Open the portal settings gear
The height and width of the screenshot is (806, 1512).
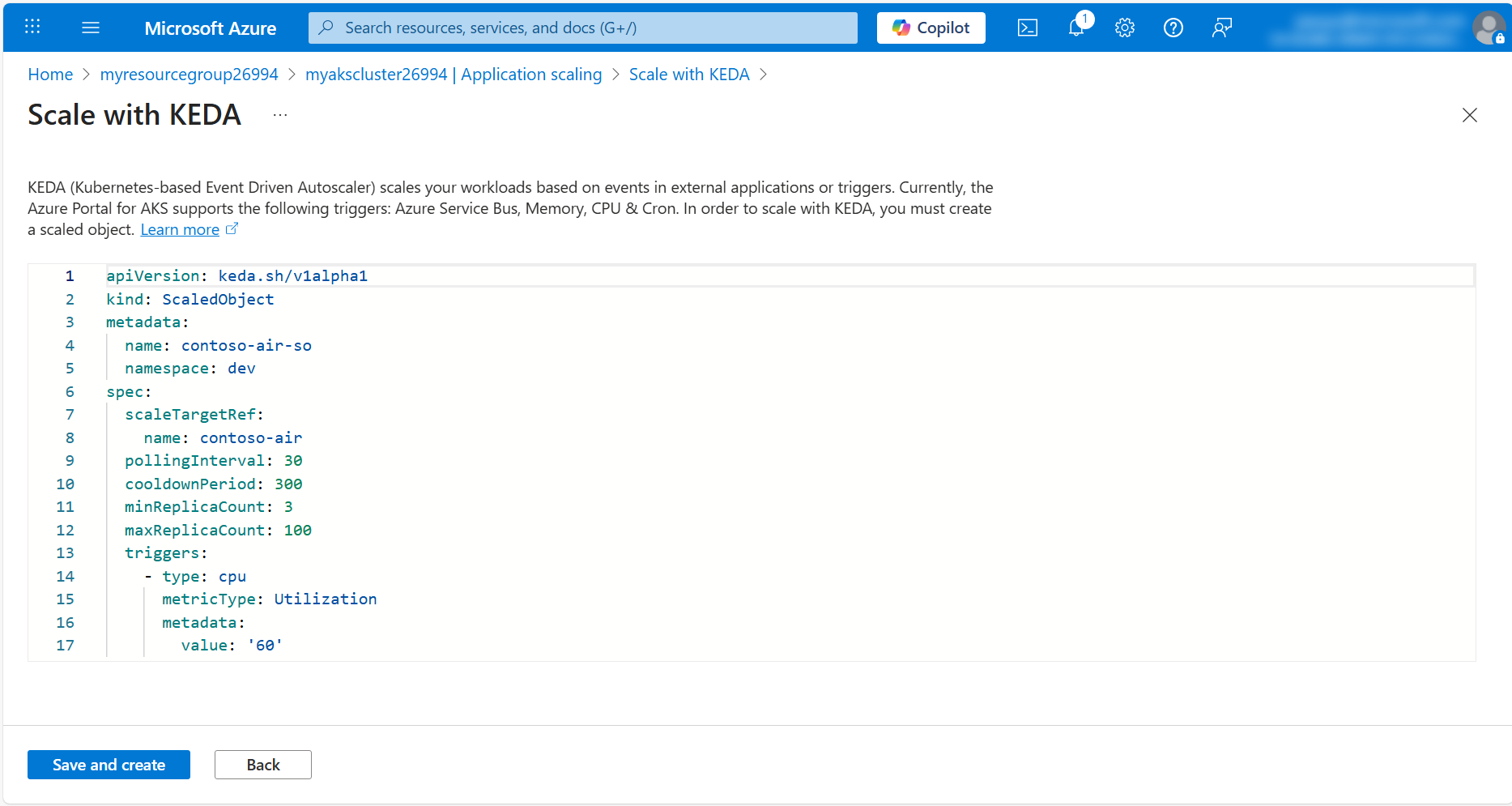(1124, 27)
